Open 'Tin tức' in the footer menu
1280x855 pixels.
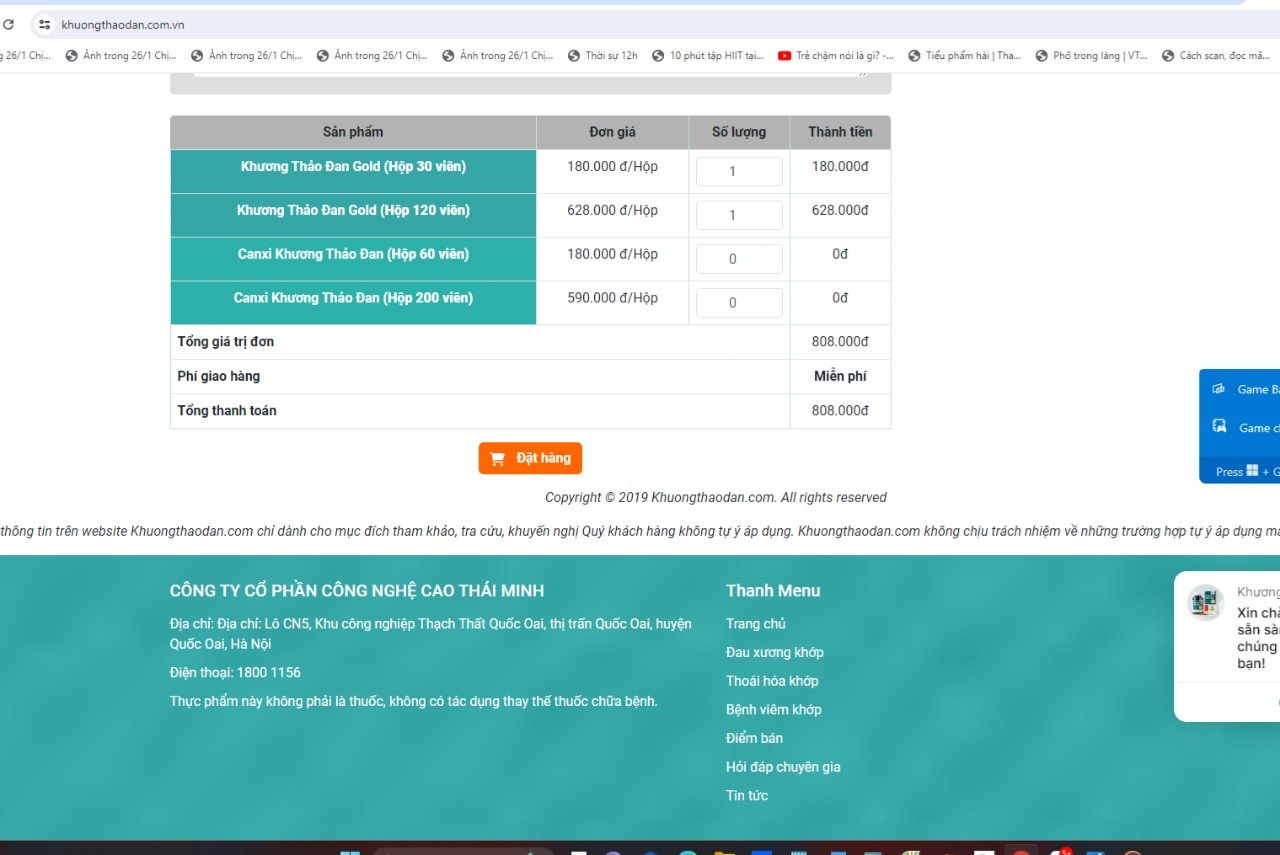tap(747, 796)
